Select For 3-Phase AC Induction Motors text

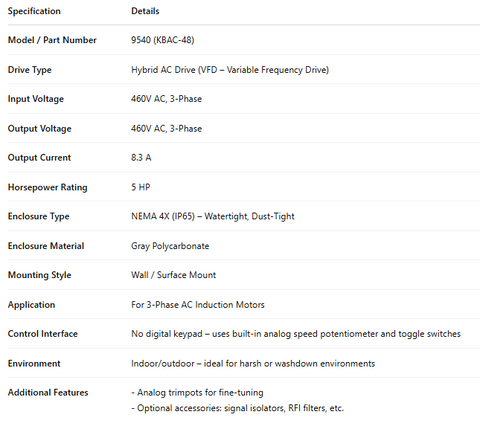click(198, 305)
